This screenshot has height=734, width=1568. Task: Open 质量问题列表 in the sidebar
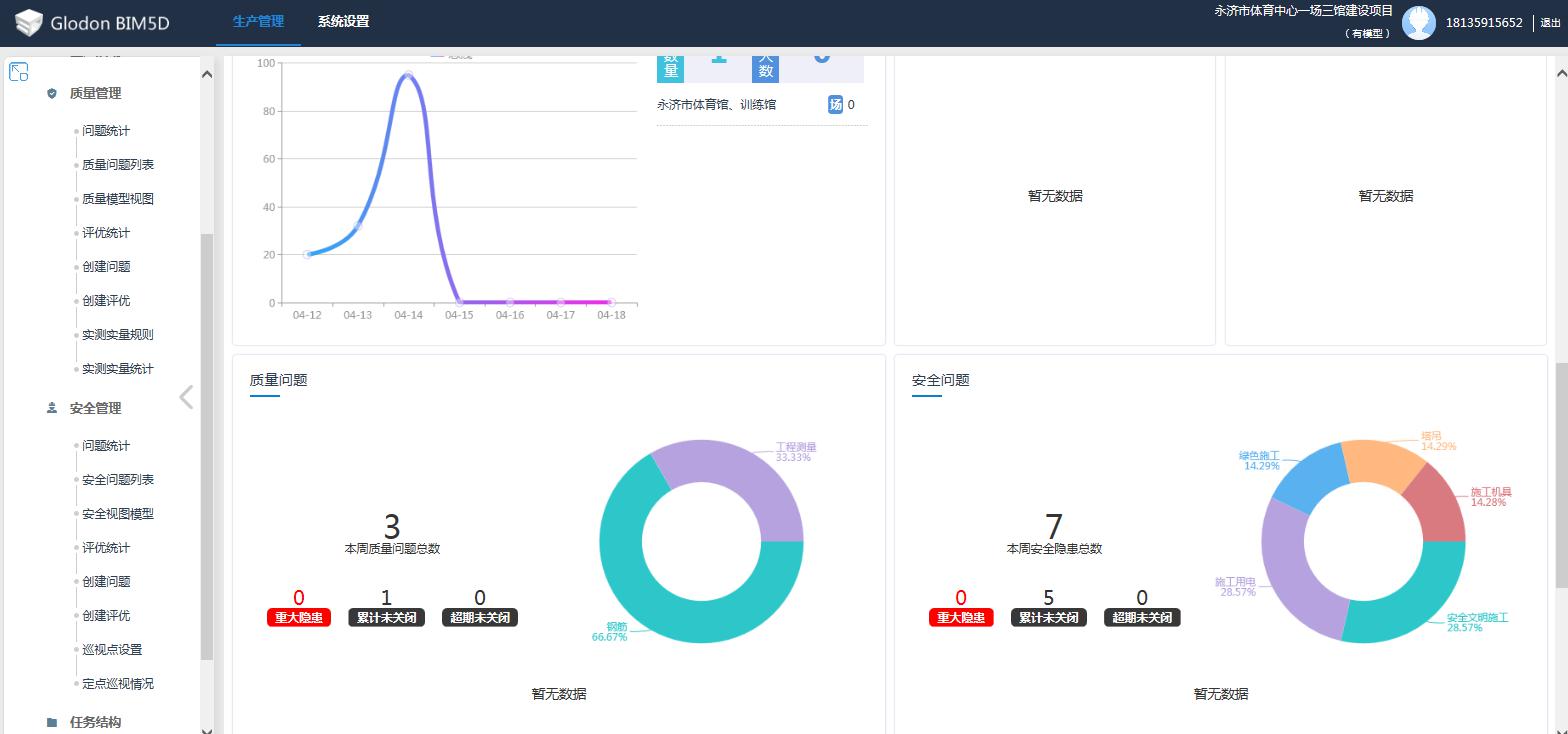point(118,165)
